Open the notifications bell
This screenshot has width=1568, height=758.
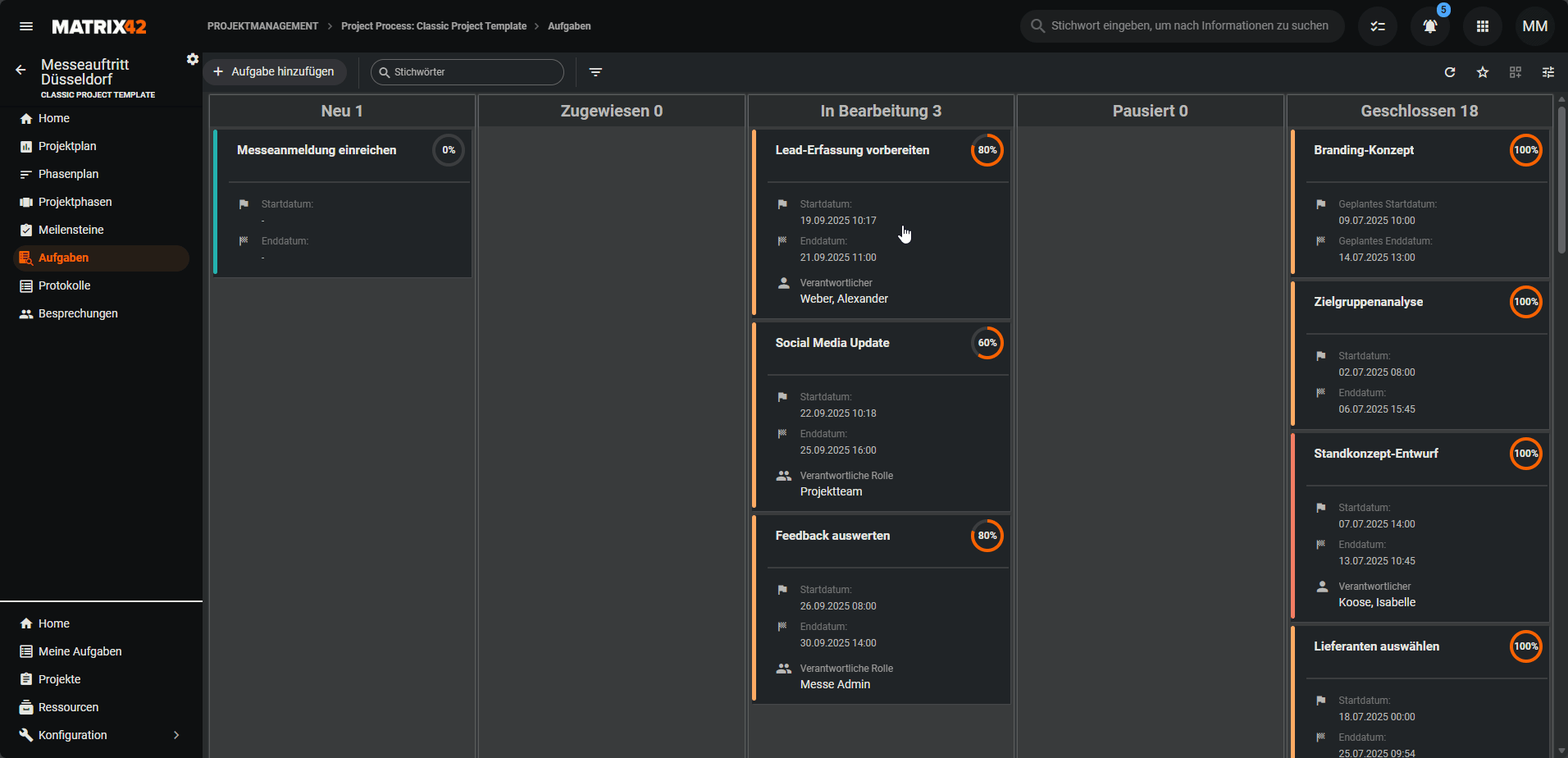tap(1429, 26)
